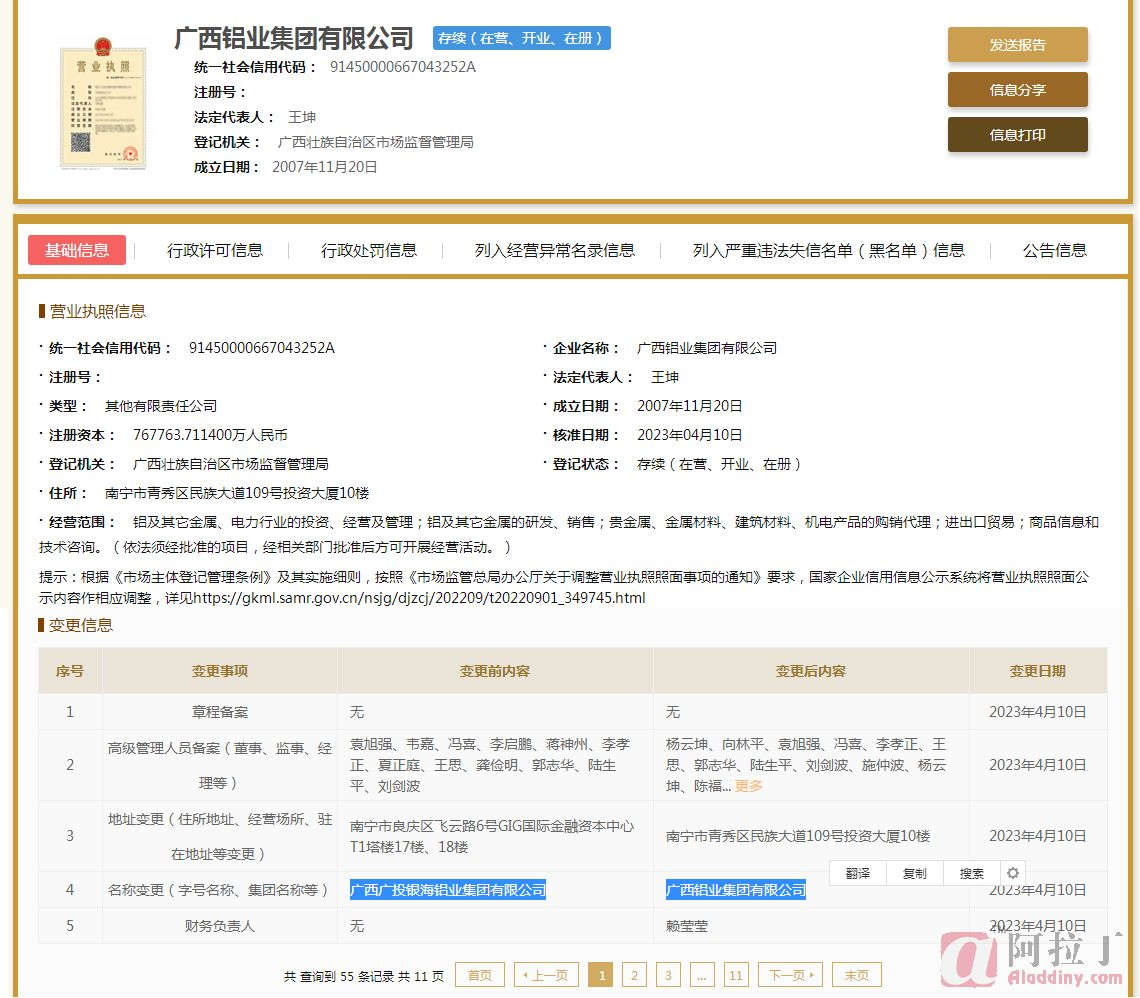Go to page 2 of records

pyautogui.click(x=634, y=975)
